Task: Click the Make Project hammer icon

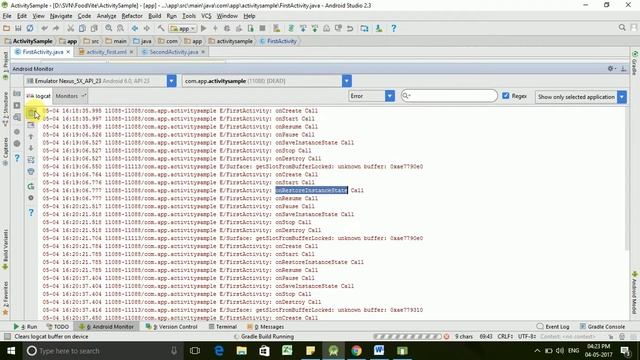Action: click(161, 28)
